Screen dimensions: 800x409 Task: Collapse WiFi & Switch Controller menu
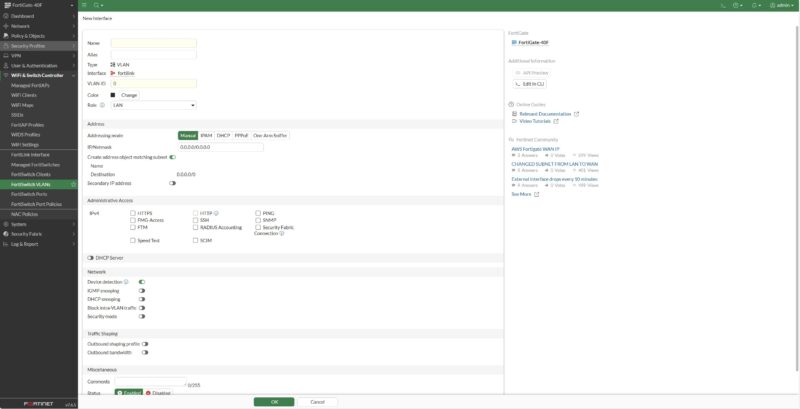coord(39,75)
